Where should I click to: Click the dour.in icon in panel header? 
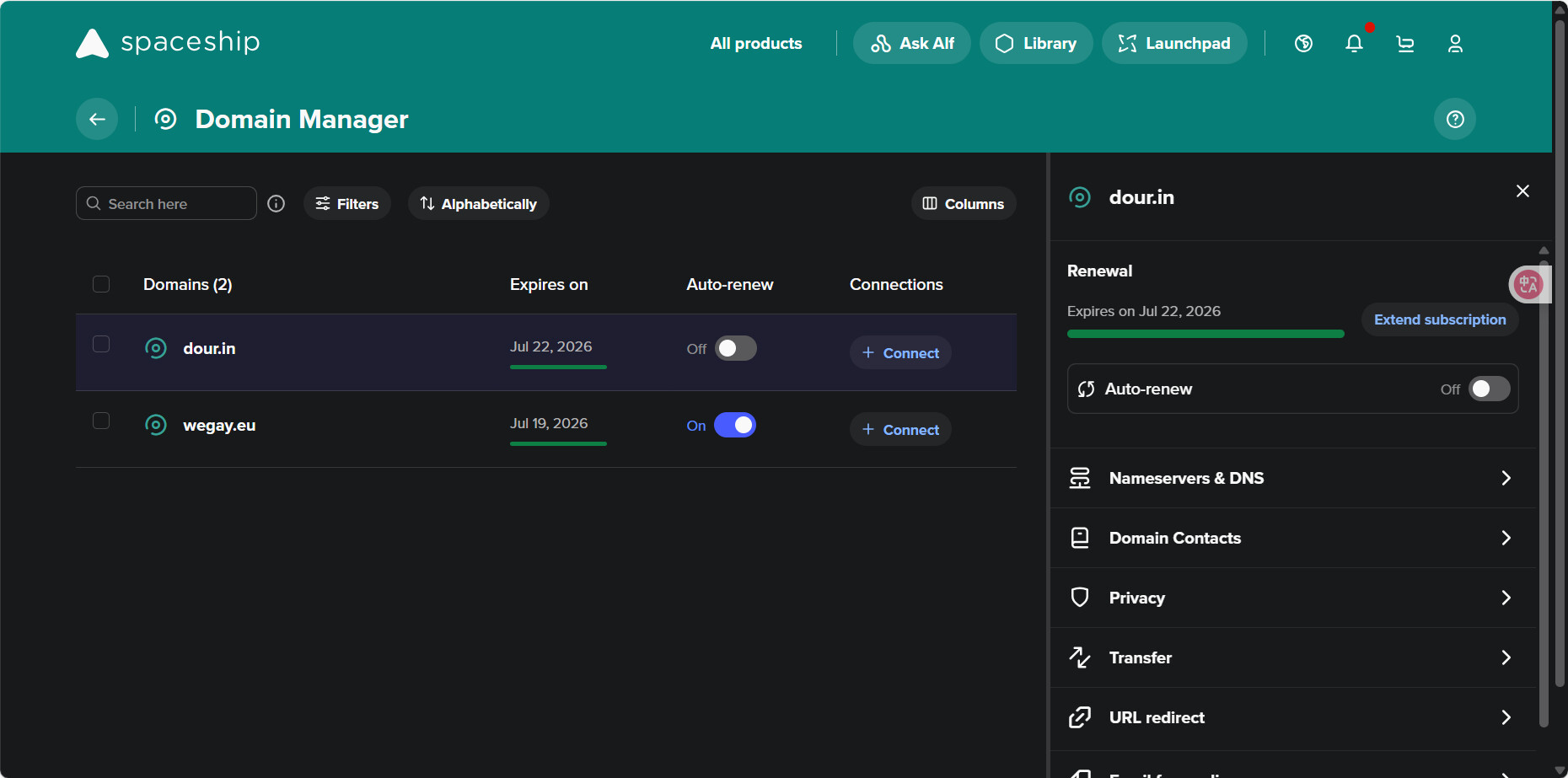[1080, 197]
